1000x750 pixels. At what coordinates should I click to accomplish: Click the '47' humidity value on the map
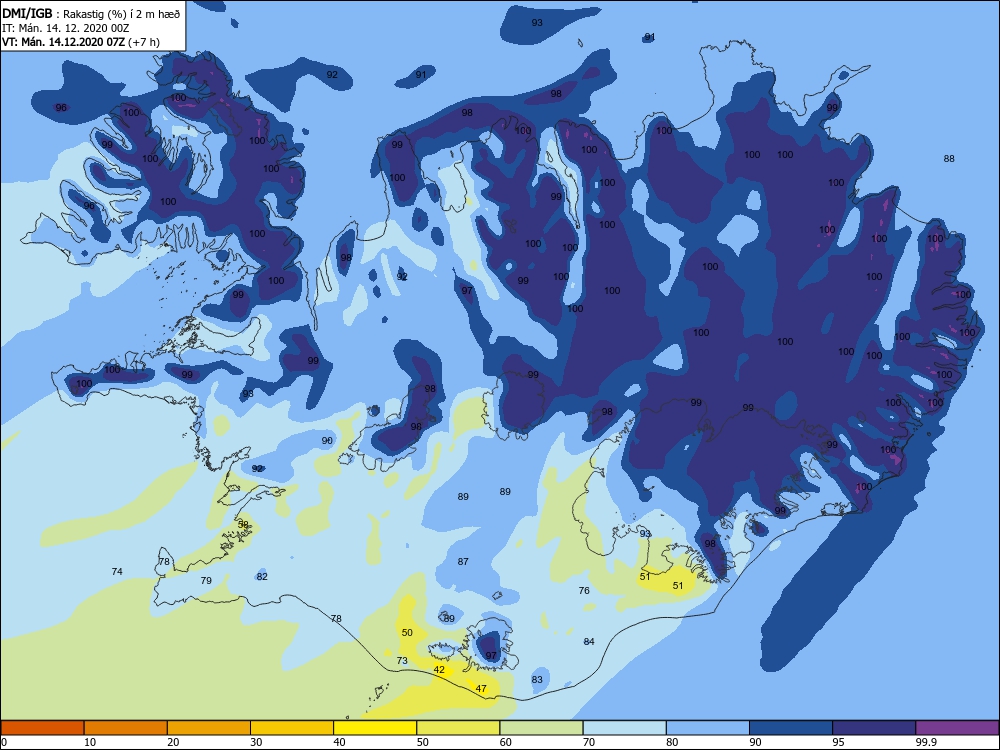[481, 688]
